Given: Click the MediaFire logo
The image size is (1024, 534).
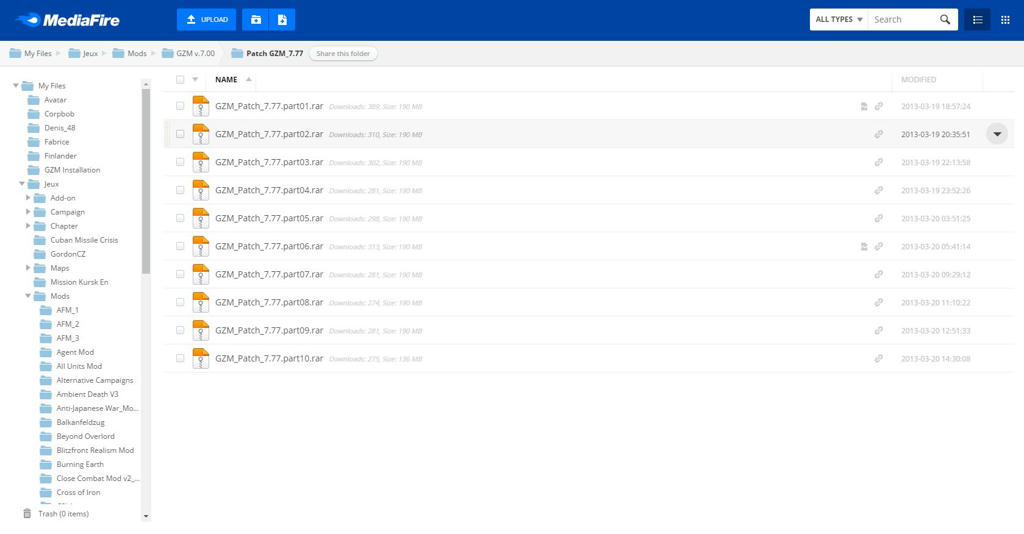Looking at the screenshot, I should (x=68, y=20).
